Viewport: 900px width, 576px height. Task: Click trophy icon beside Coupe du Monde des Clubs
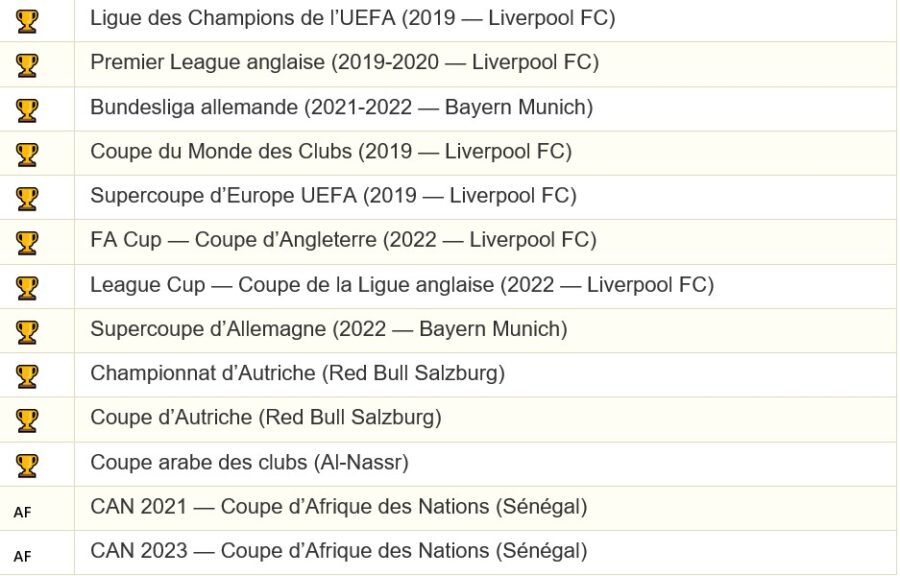click(27, 154)
